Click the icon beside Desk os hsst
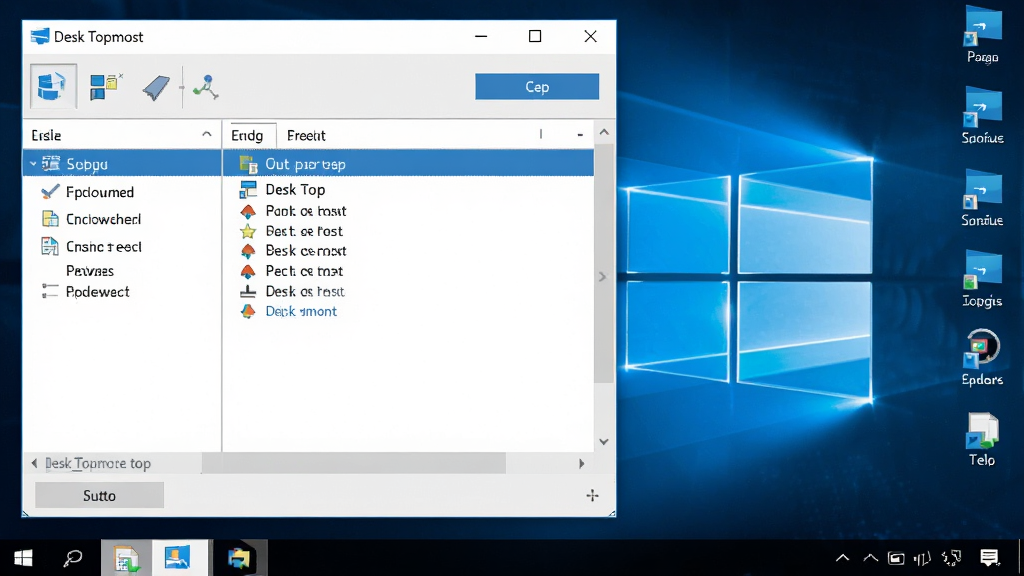The width and height of the screenshot is (1024, 576). [x=248, y=291]
